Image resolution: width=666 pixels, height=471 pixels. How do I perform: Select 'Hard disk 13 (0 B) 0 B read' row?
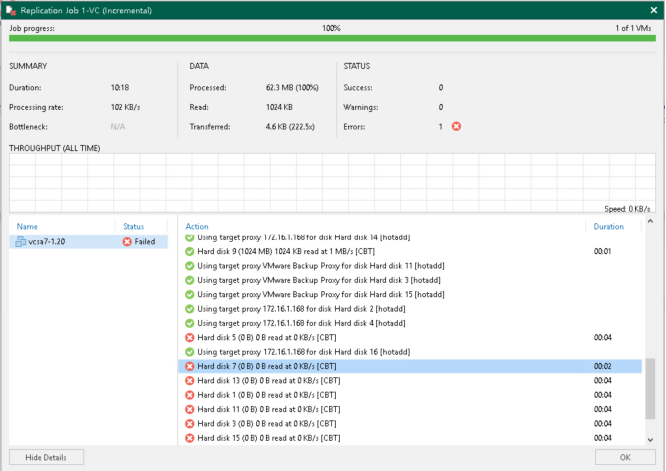409,381
